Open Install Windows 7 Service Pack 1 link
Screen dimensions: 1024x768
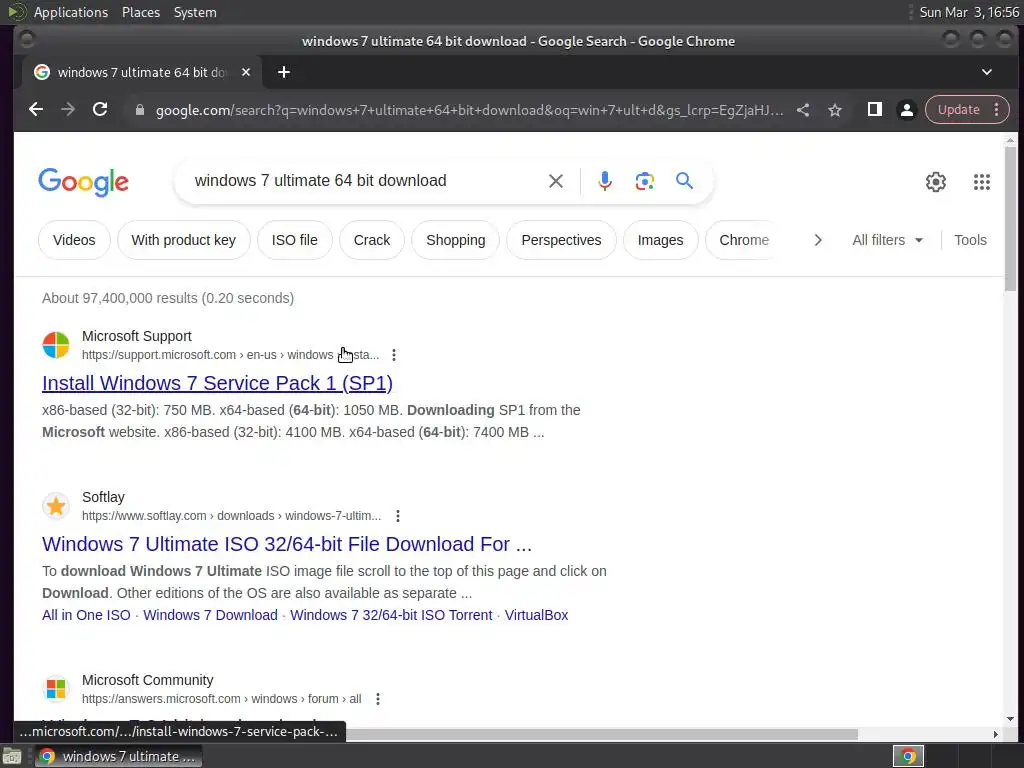(217, 383)
